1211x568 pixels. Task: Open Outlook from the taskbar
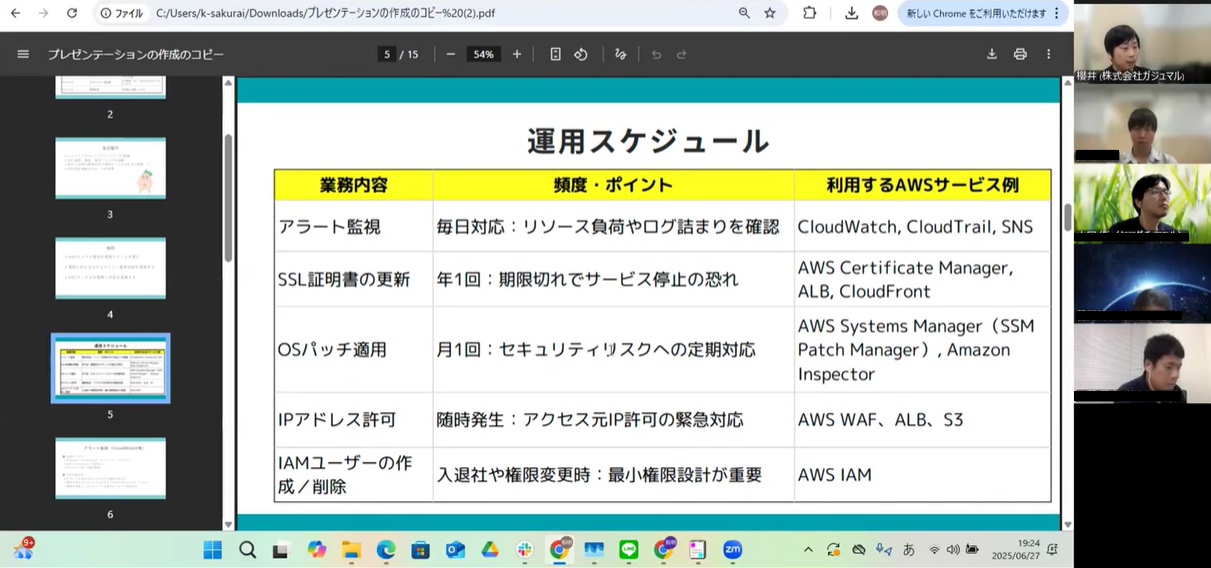tap(455, 549)
